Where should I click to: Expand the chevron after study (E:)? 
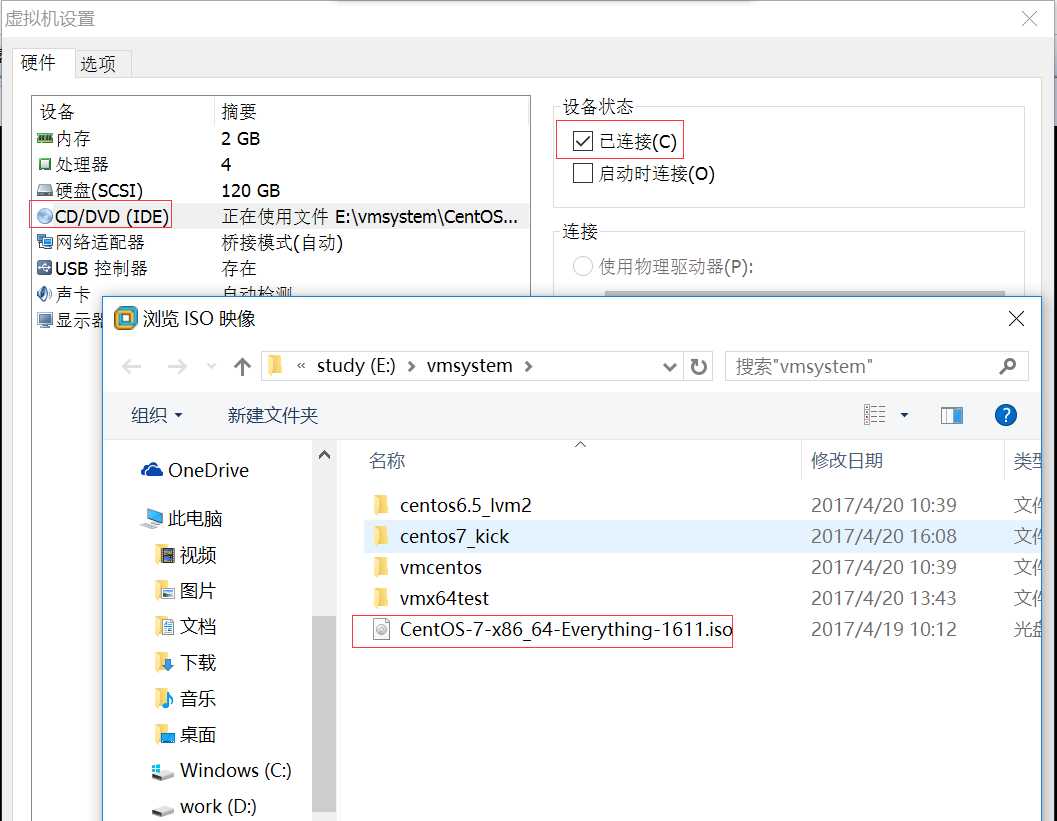tap(411, 367)
